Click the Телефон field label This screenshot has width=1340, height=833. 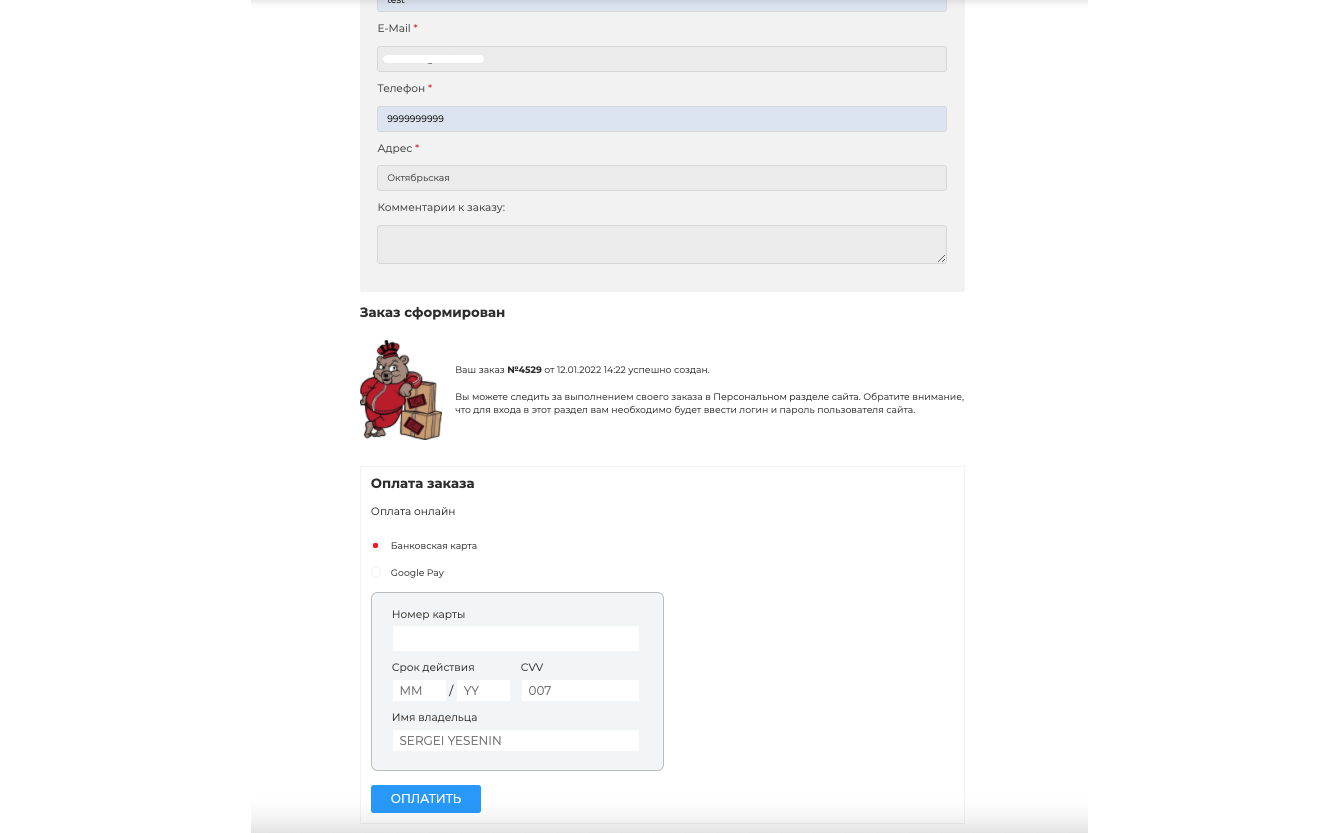(401, 89)
